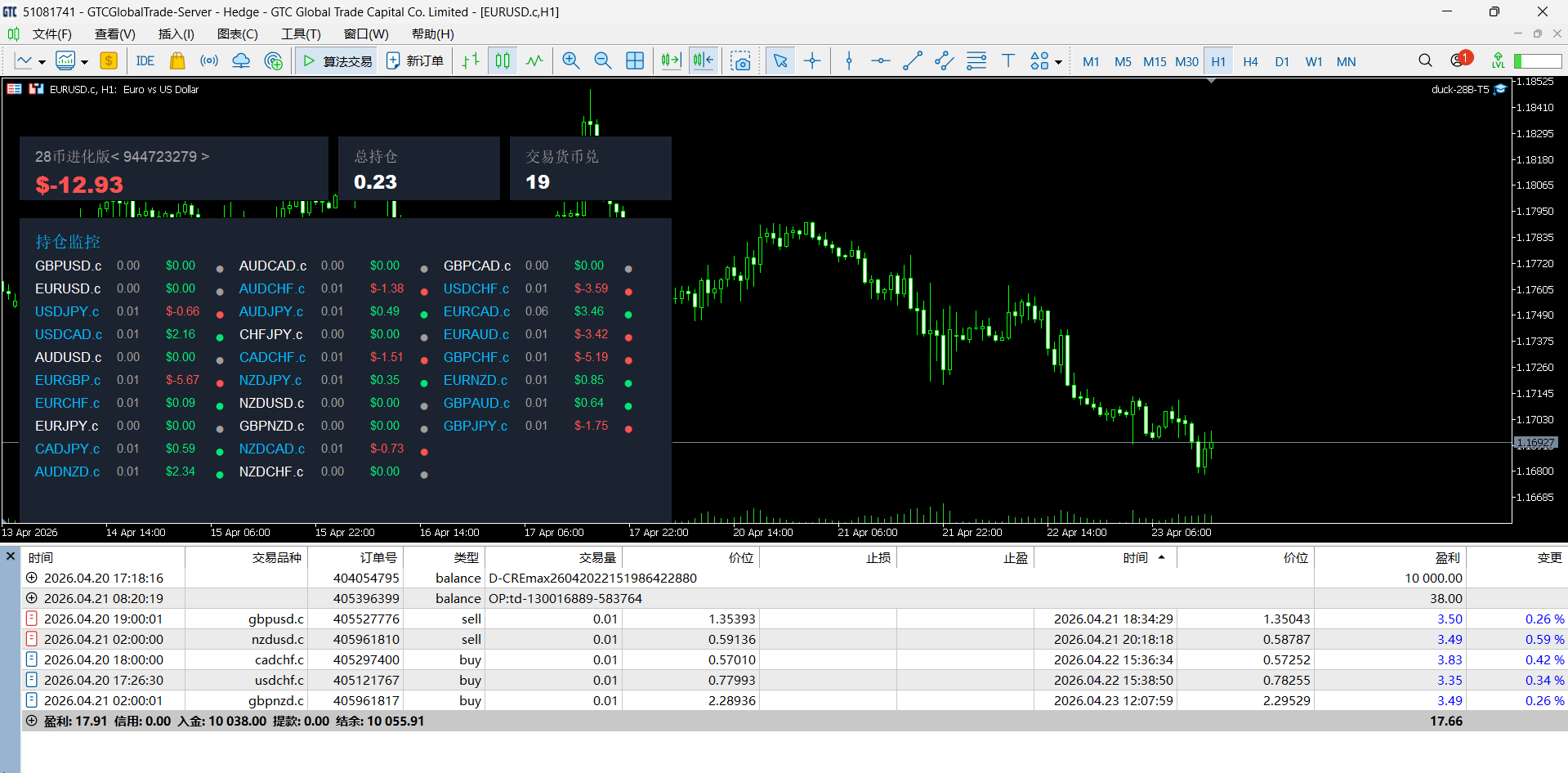Click the zoom in magnifier icon

click(571, 61)
